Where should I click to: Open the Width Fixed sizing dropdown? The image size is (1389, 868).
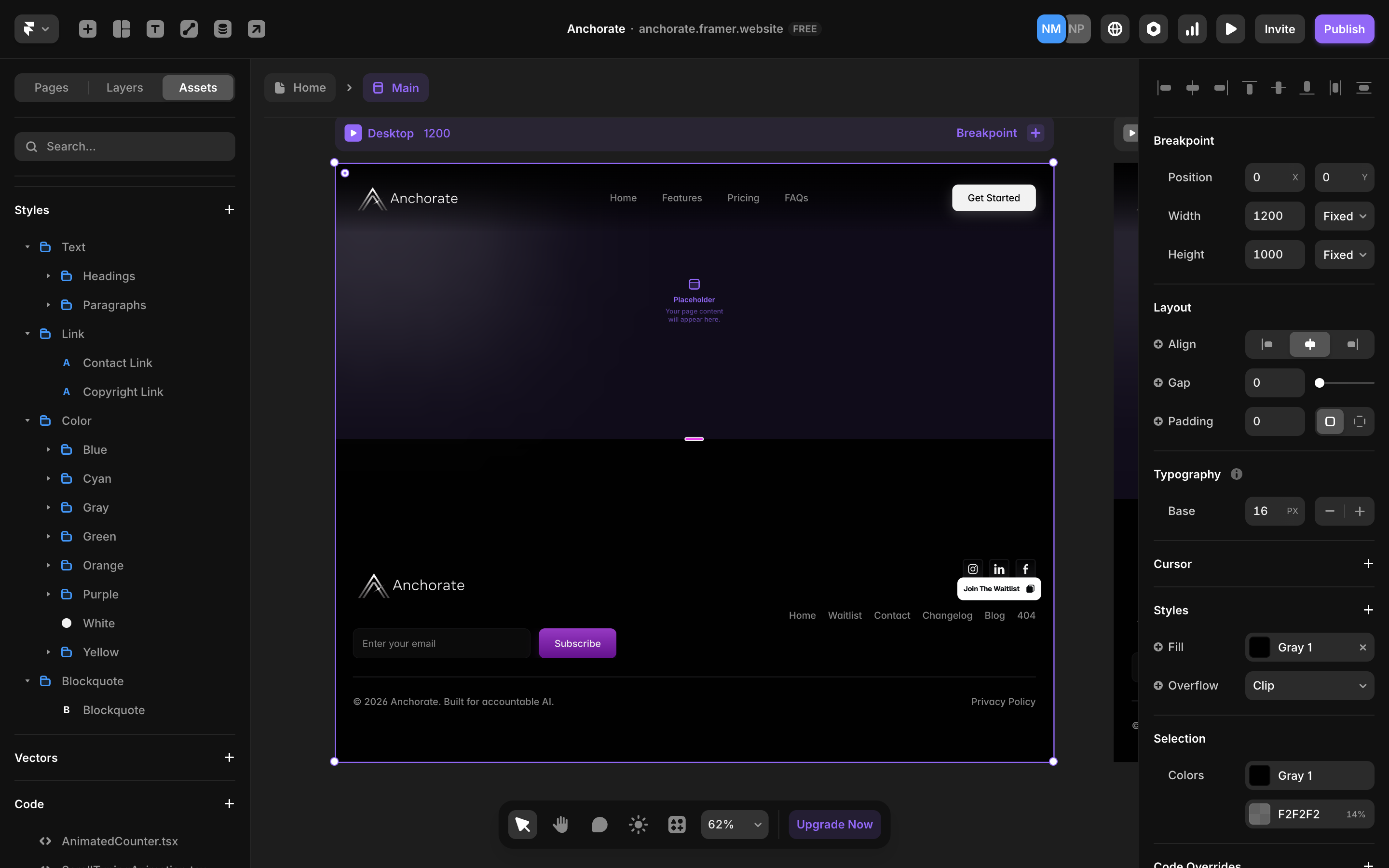tap(1344, 216)
